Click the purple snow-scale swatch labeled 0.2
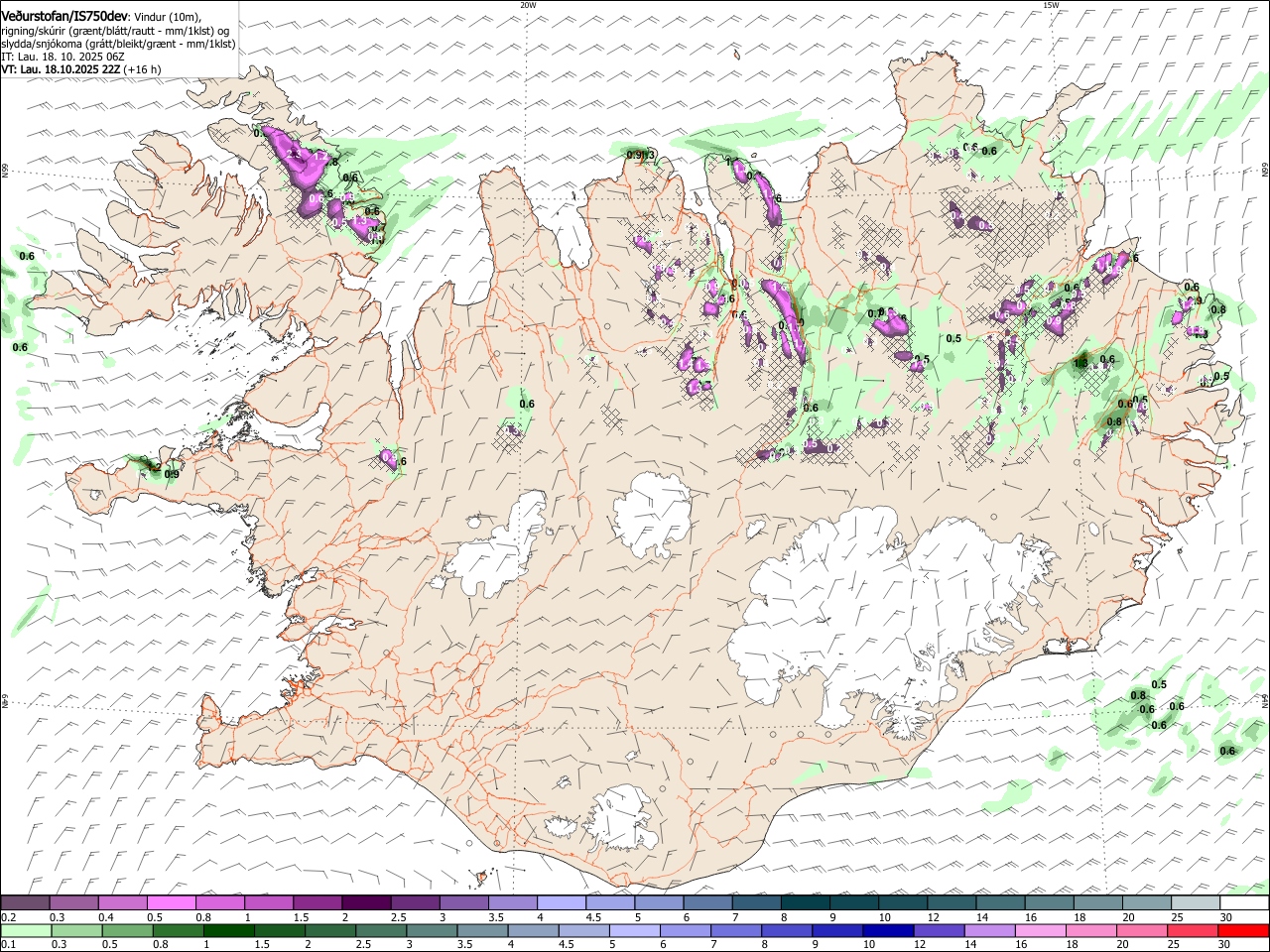Screen dimensions: 1270x952 (26, 902)
